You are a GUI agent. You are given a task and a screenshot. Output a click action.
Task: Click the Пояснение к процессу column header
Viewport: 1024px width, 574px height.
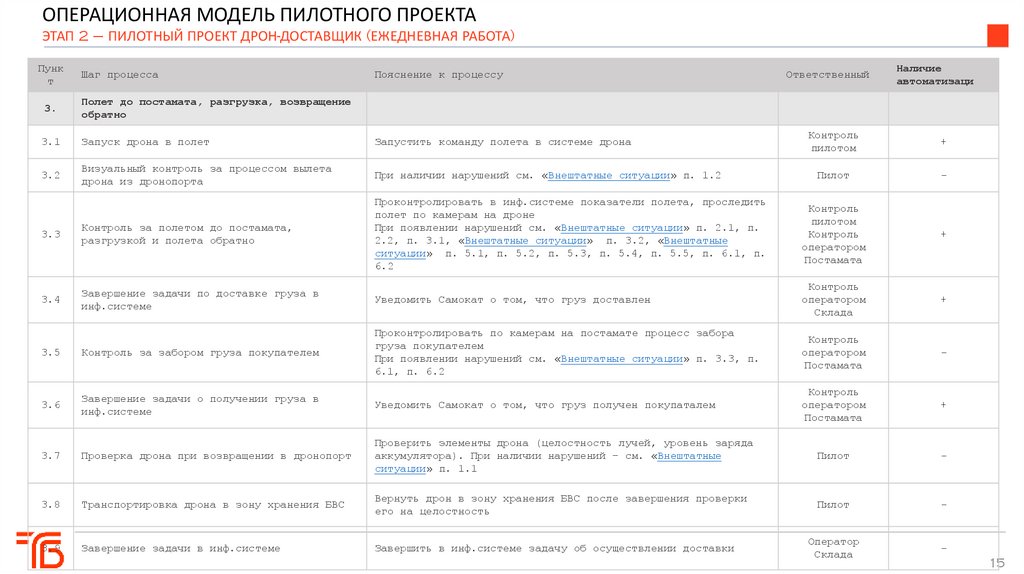438,74
